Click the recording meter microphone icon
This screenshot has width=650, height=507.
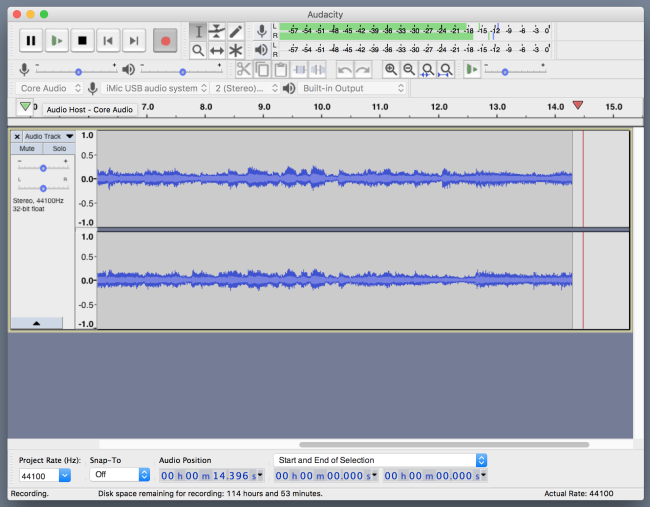[262, 31]
